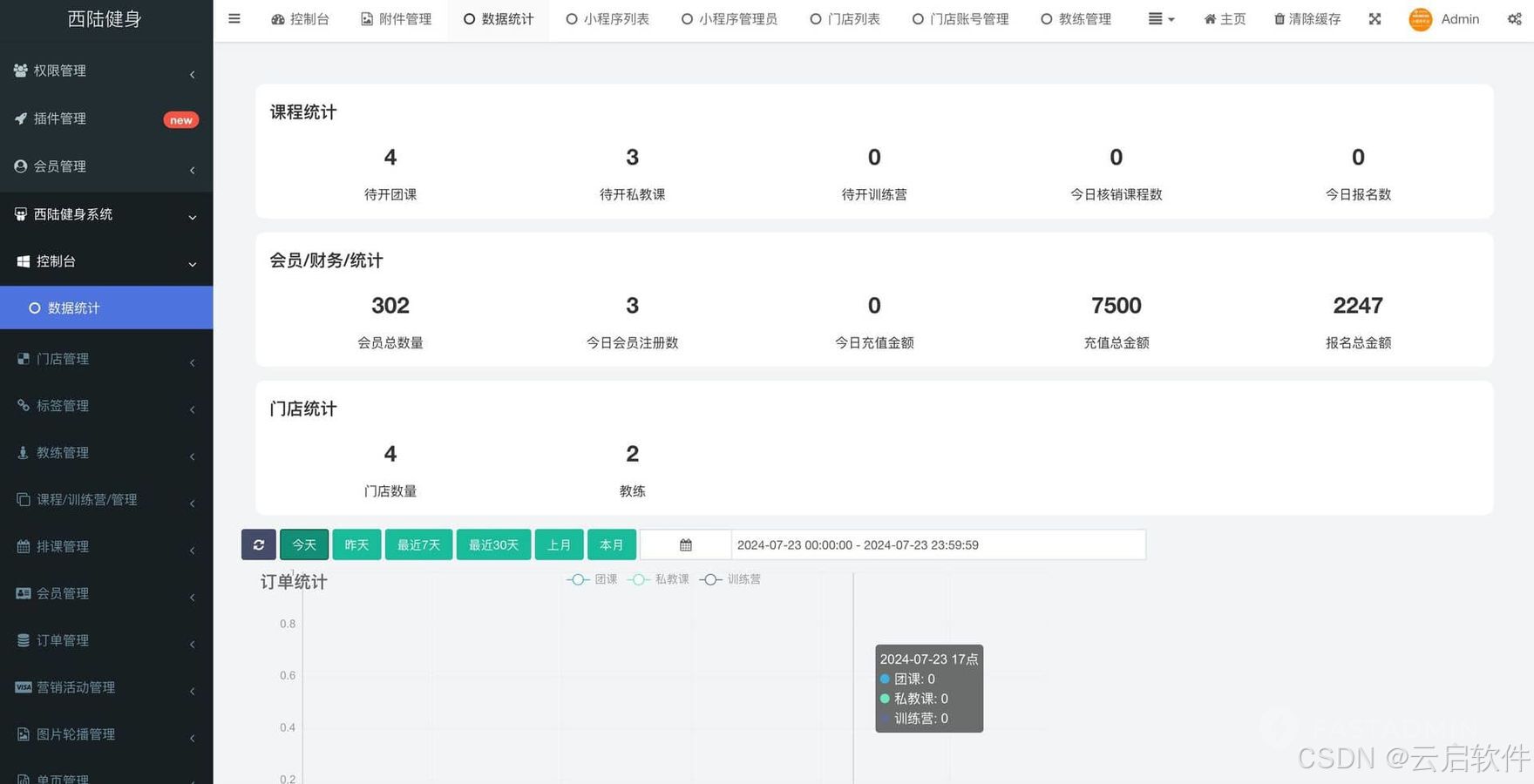This screenshot has width=1534, height=784.
Task: Click the fullscreen expand icon in the top bar
Action: pos(1374,18)
